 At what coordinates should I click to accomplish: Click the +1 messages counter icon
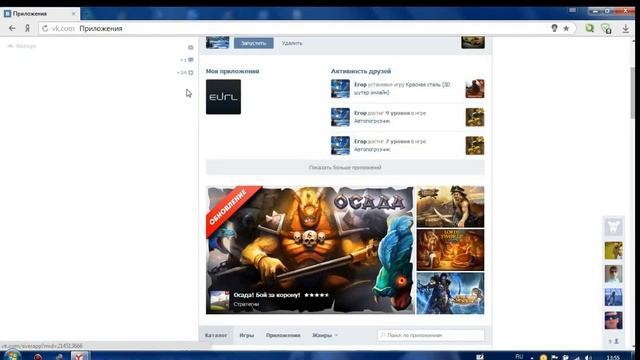[x=187, y=60]
